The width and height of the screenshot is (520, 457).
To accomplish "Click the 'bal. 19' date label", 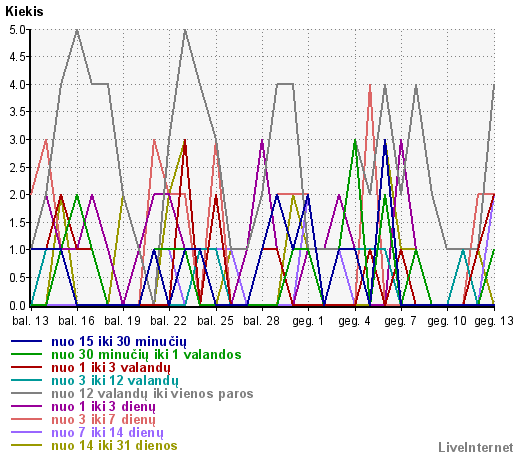I will pos(123,321).
